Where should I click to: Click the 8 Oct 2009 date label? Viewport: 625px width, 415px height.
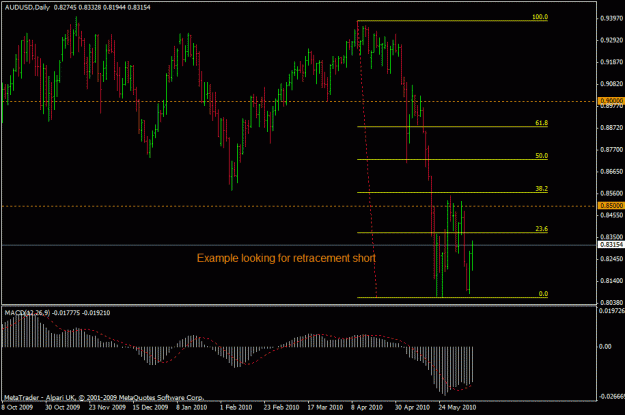[x=17, y=407]
